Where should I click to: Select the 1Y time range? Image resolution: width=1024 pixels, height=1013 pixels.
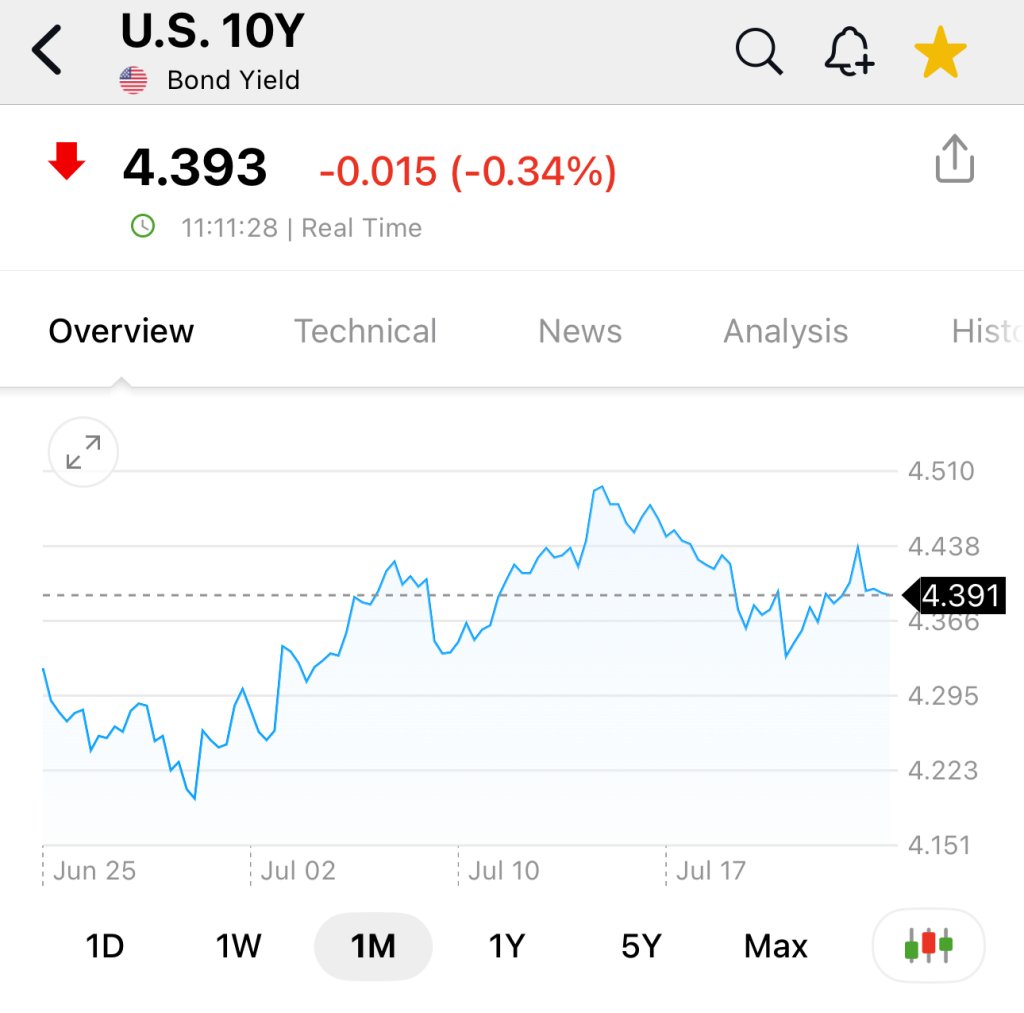(x=507, y=946)
